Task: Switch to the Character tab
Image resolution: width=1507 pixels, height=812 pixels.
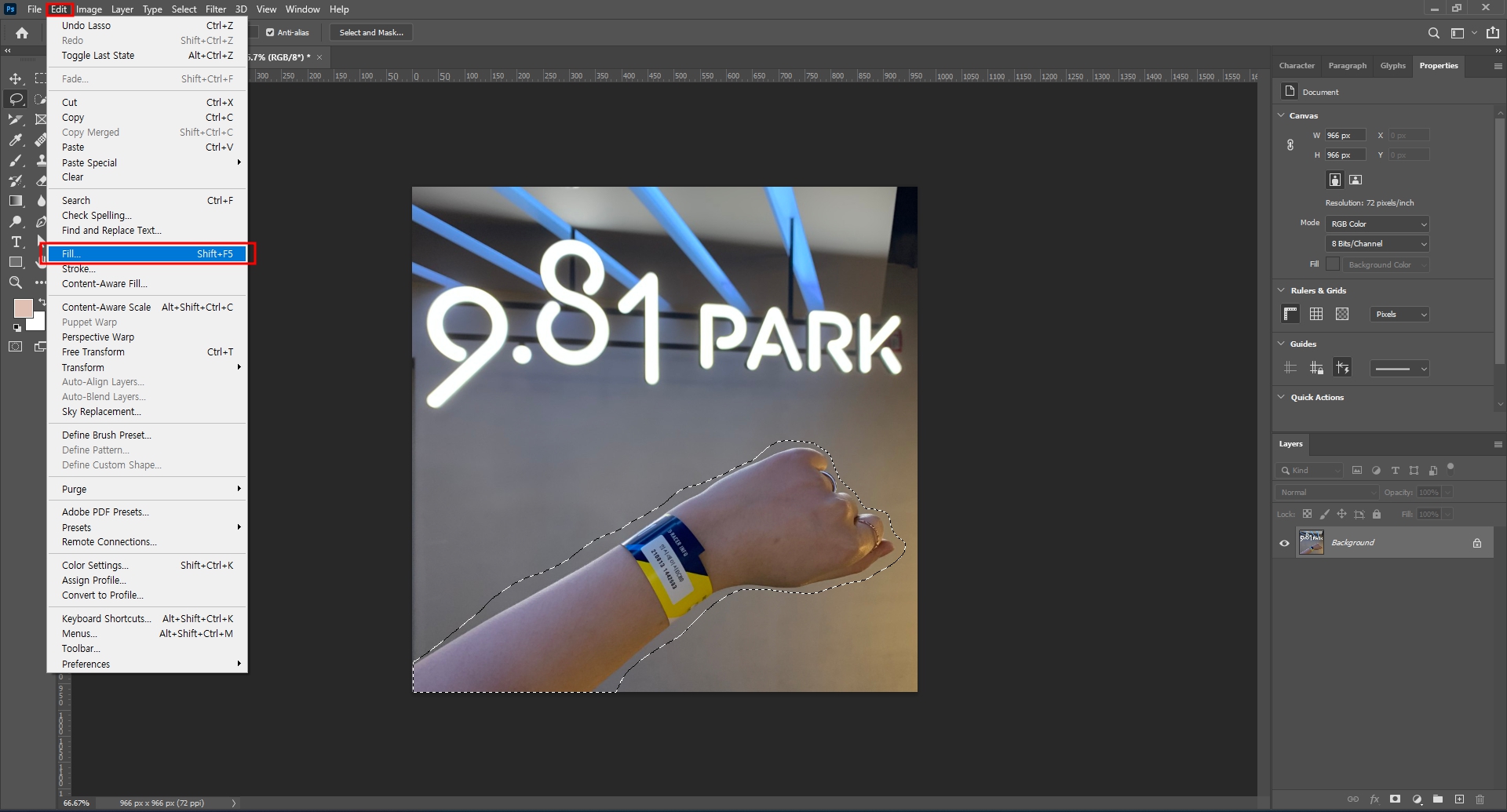Action: click(x=1297, y=66)
